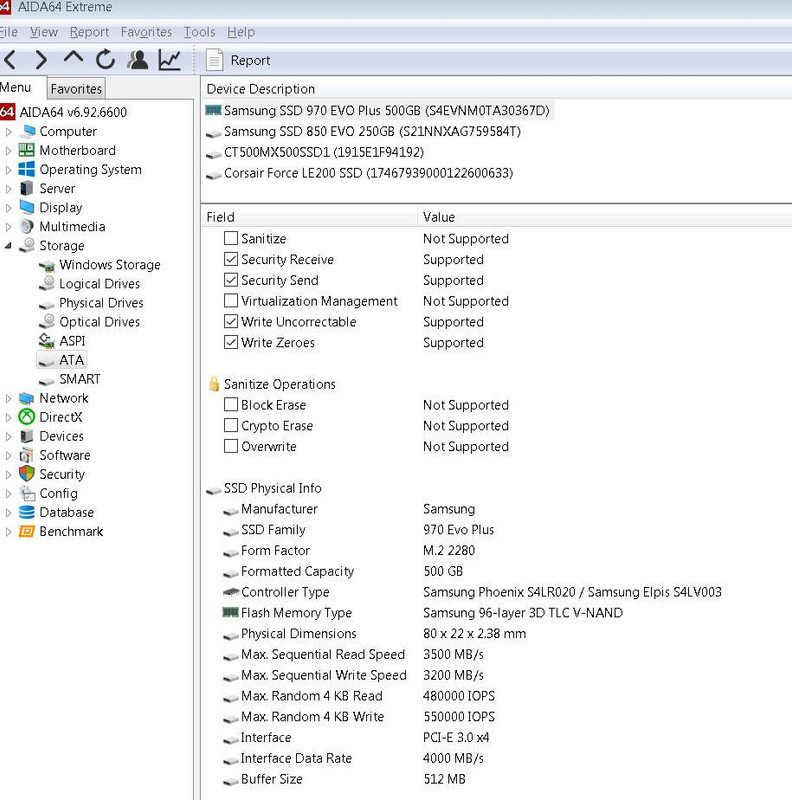Click the Refresh toolbar icon

[106, 59]
